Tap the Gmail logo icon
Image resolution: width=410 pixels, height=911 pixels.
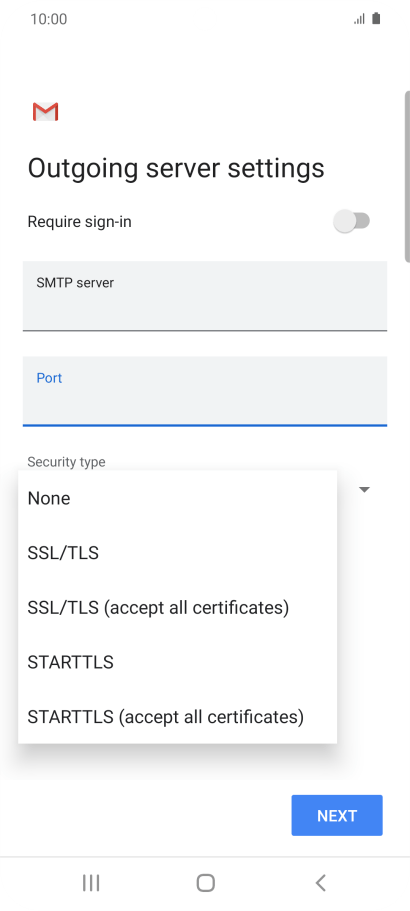(45, 112)
